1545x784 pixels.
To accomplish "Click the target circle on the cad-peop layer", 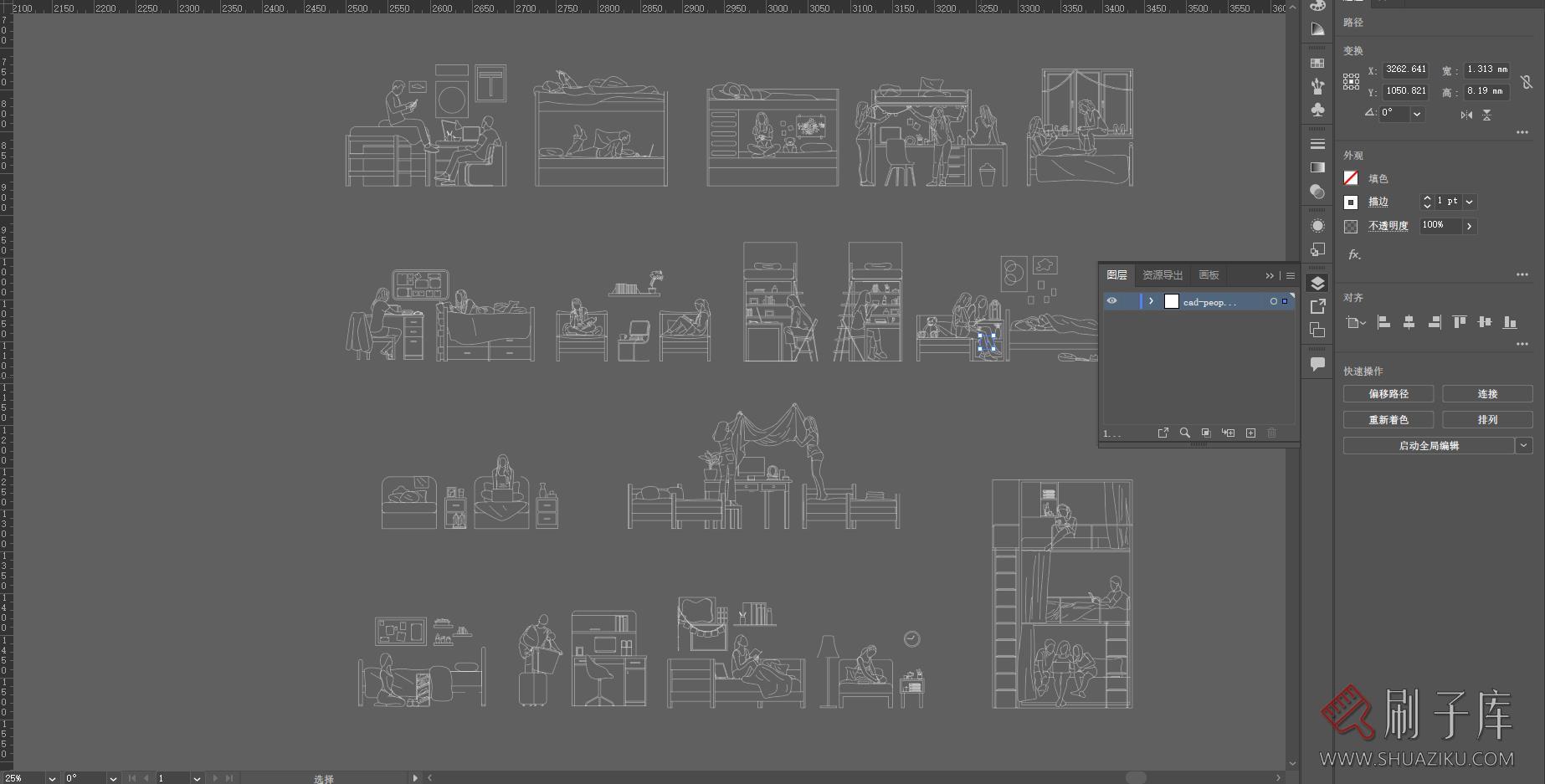I will point(1274,301).
